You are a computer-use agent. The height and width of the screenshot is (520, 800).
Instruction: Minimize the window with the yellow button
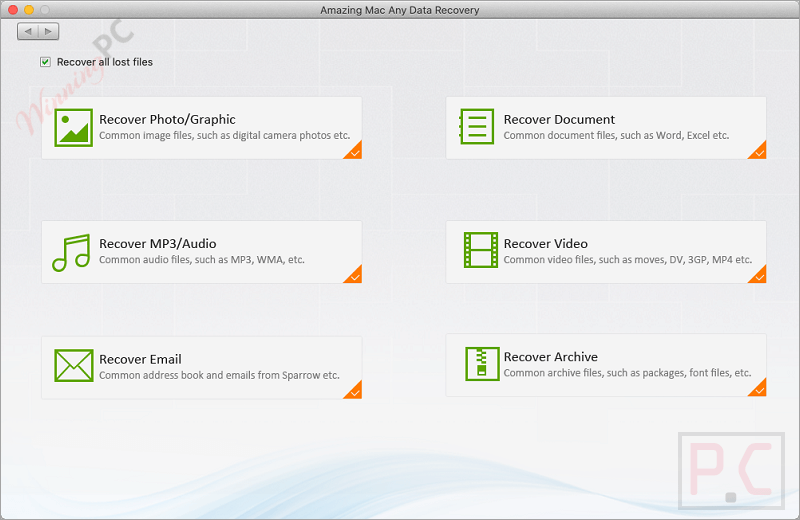click(x=29, y=10)
